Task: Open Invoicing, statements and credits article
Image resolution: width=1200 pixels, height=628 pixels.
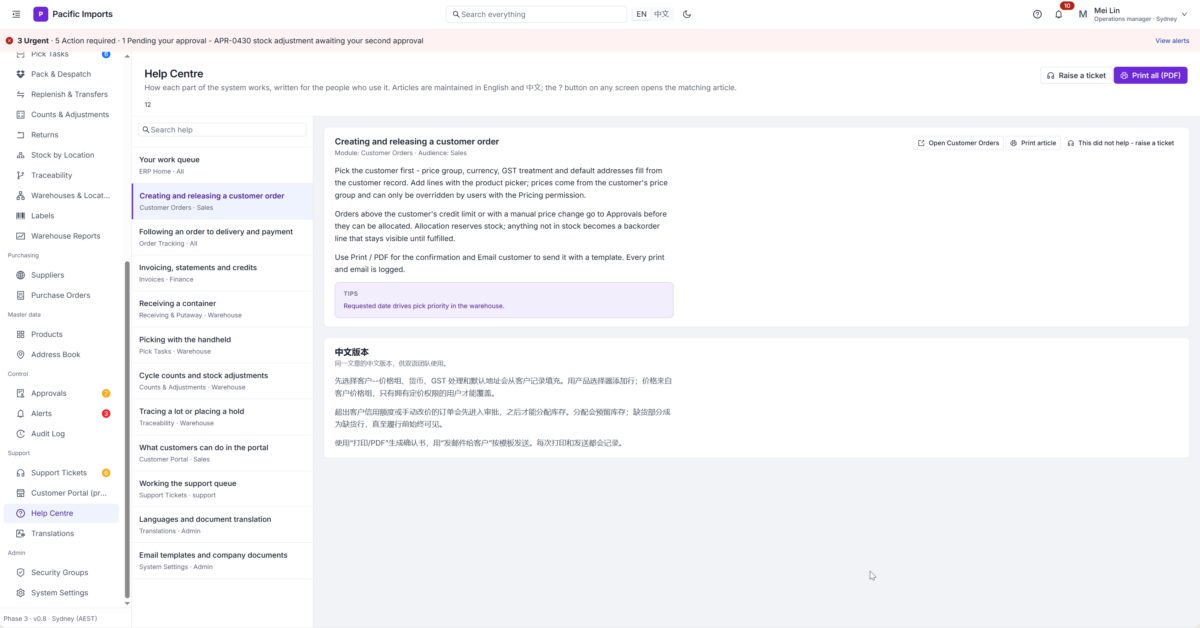Action: 222,273
